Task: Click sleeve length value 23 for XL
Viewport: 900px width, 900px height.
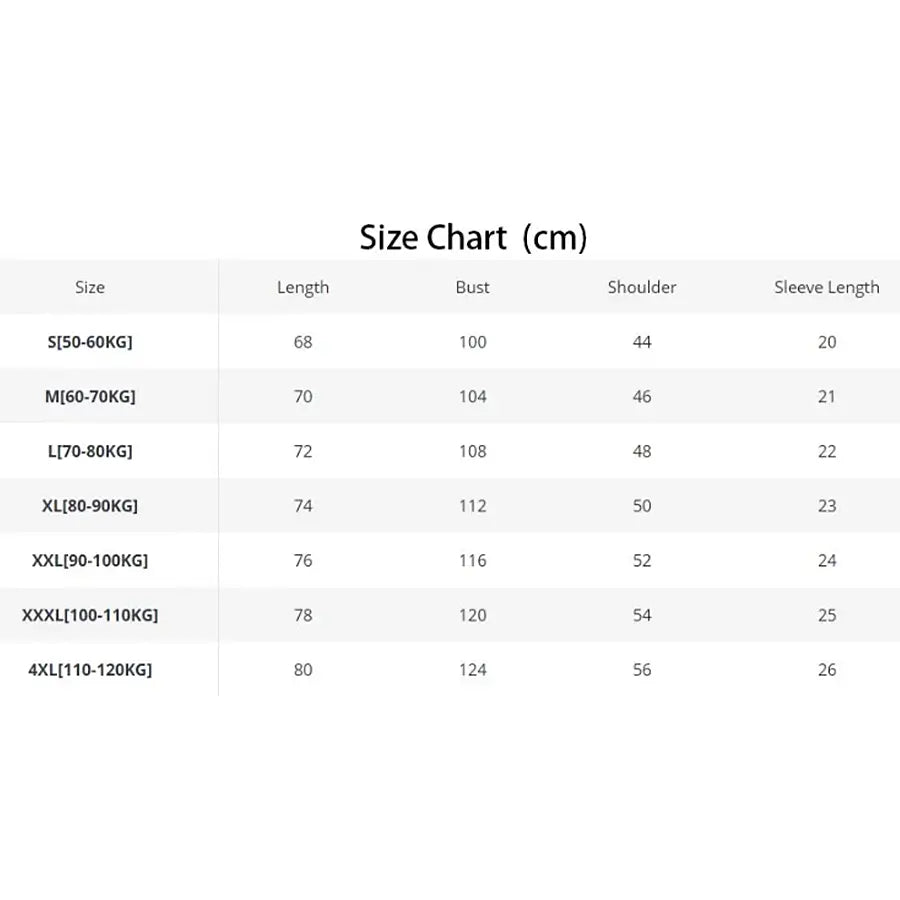Action: pyautogui.click(x=827, y=506)
